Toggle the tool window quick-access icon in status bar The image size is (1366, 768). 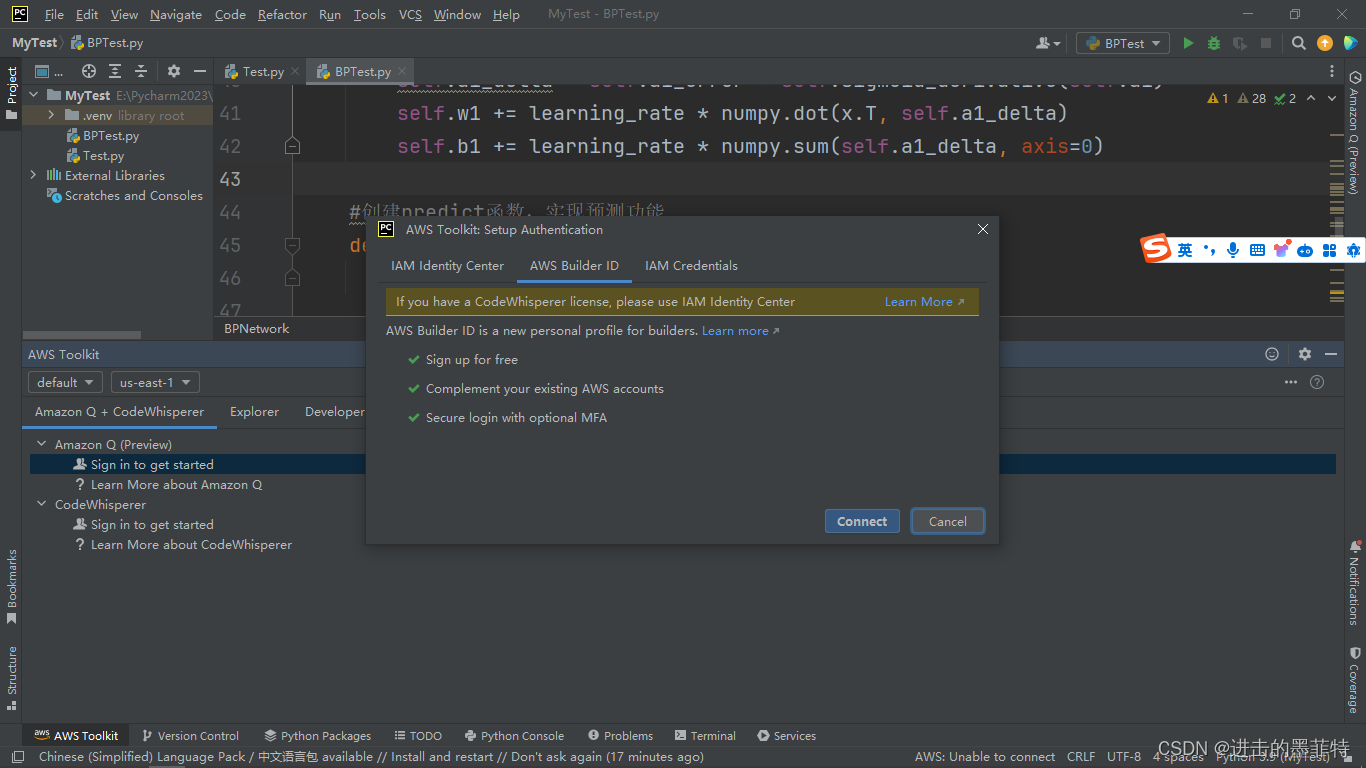coord(18,757)
